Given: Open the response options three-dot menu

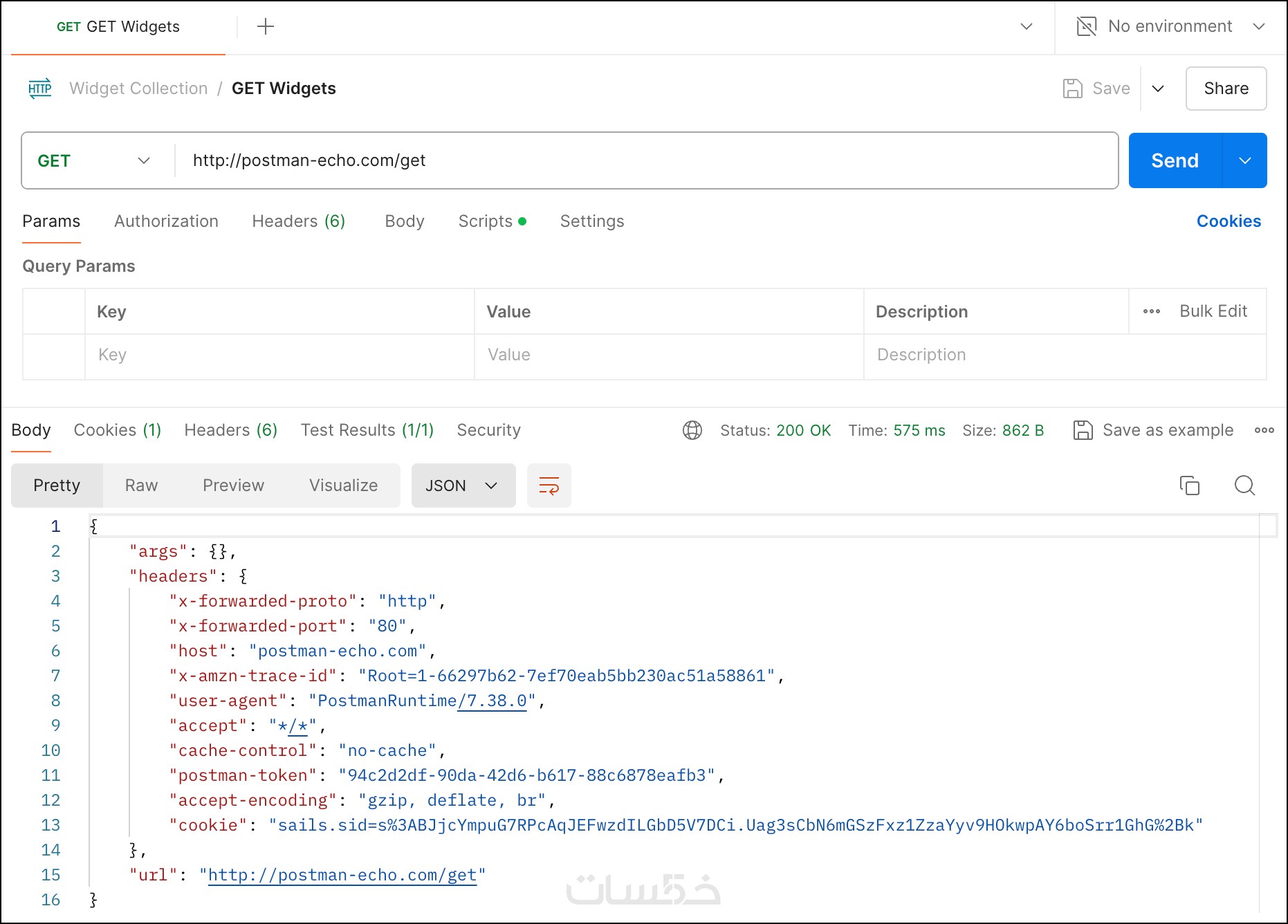Looking at the screenshot, I should [x=1264, y=430].
